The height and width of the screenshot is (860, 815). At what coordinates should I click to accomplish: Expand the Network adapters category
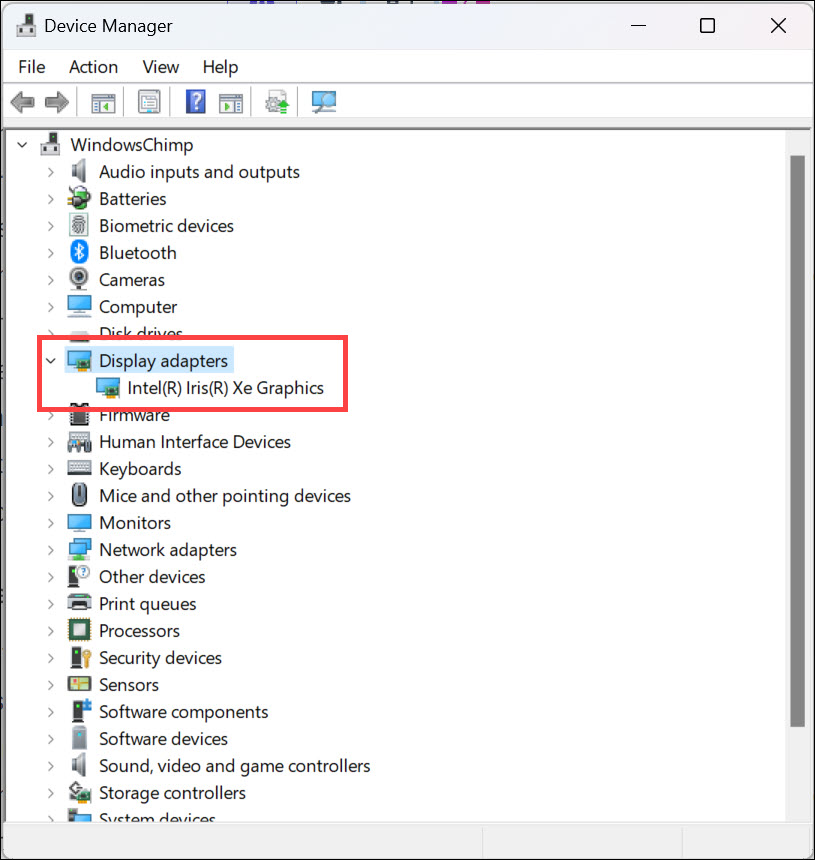coord(50,550)
